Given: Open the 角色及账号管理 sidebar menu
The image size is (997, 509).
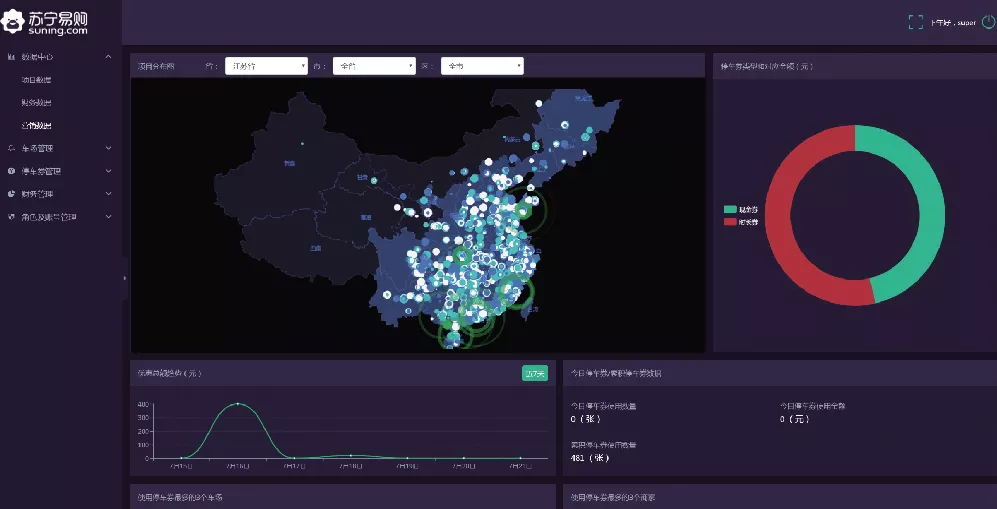Looking at the screenshot, I should pyautogui.click(x=50, y=217).
